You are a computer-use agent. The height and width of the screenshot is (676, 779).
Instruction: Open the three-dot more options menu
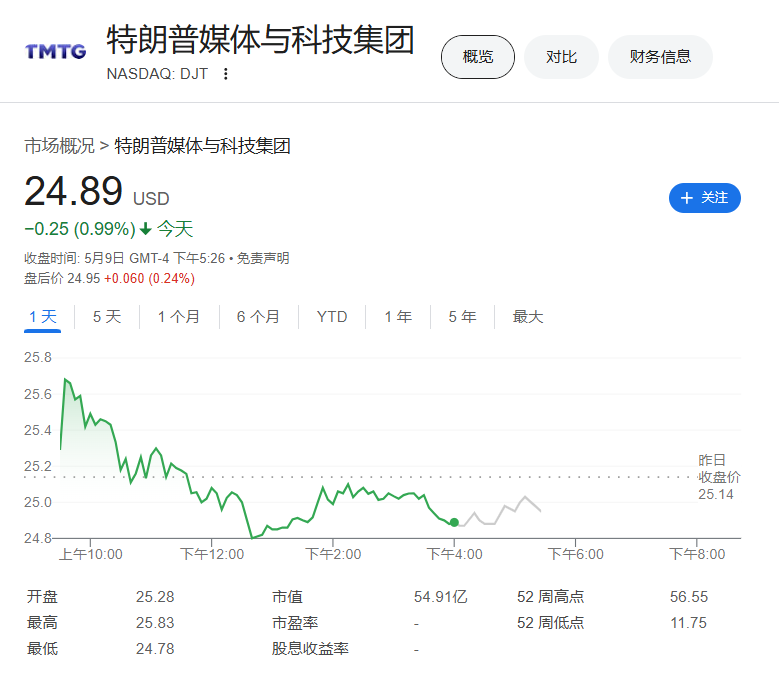click(x=226, y=74)
